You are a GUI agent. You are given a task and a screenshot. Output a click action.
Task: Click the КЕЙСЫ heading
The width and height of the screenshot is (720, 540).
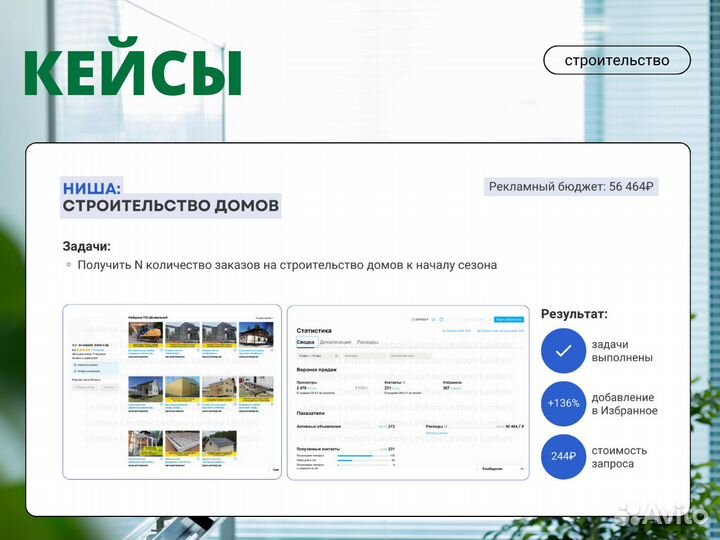pos(133,68)
